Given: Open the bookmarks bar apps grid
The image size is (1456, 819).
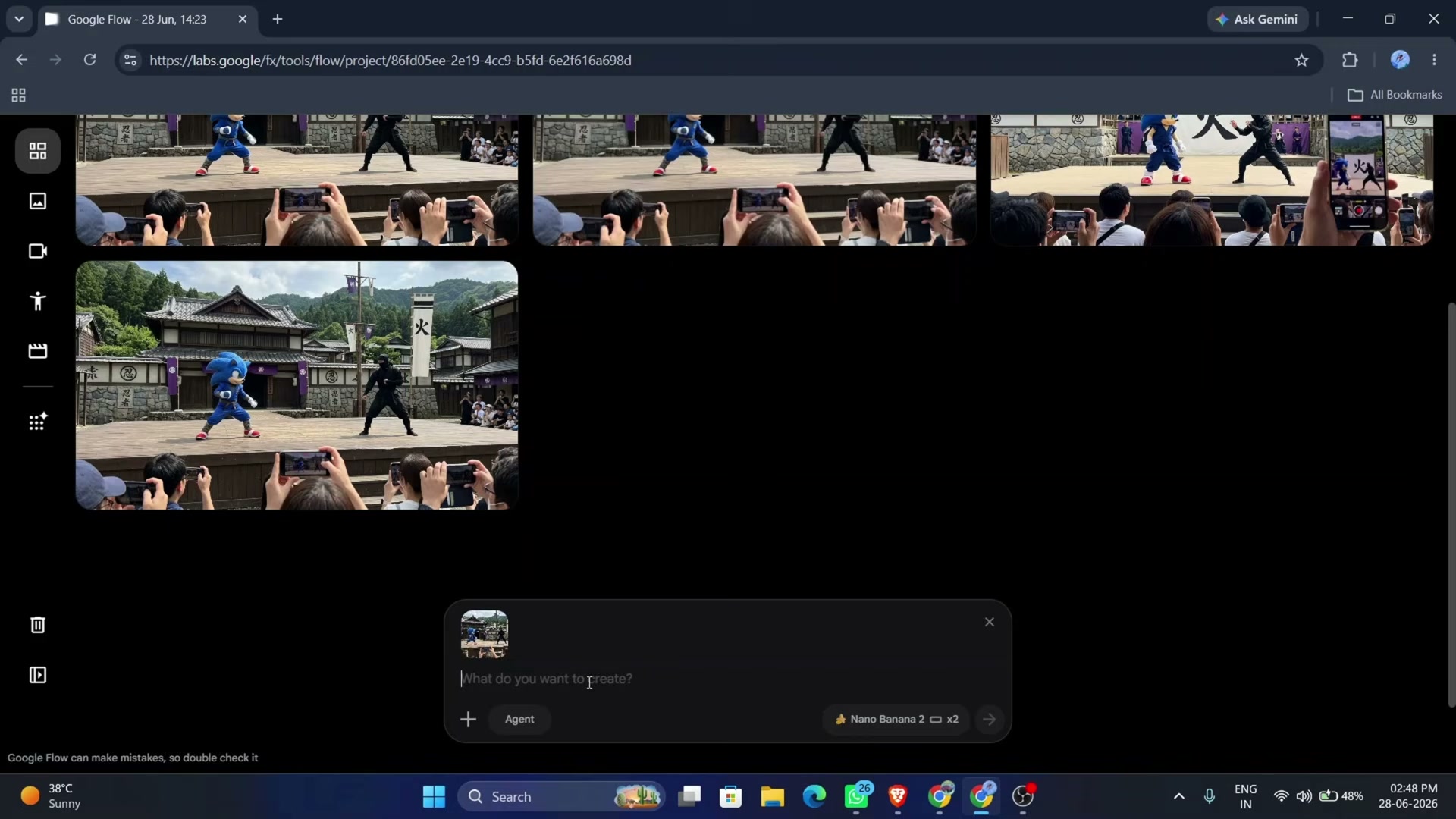Looking at the screenshot, I should (x=18, y=95).
